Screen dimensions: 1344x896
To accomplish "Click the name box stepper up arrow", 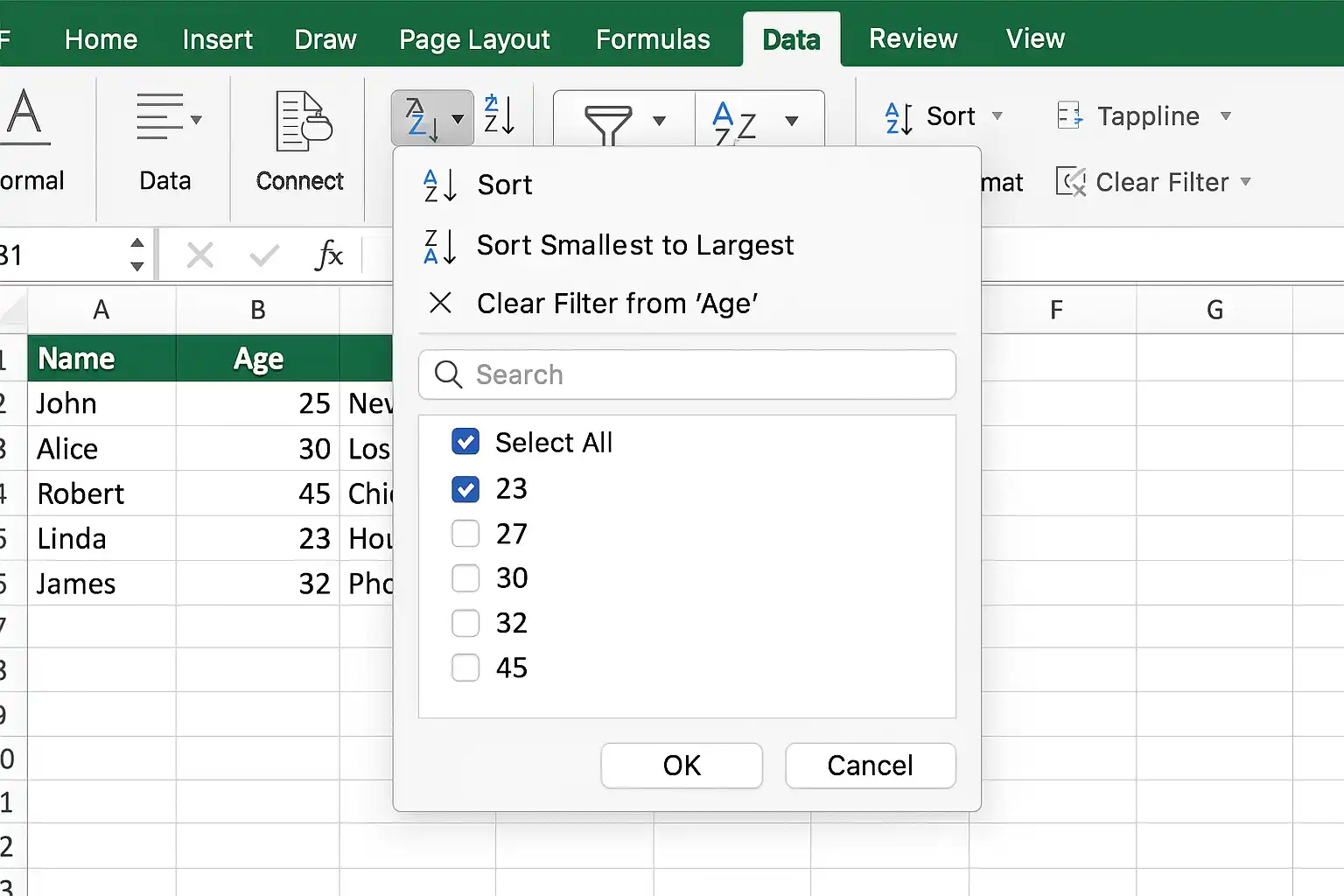I will (136, 243).
